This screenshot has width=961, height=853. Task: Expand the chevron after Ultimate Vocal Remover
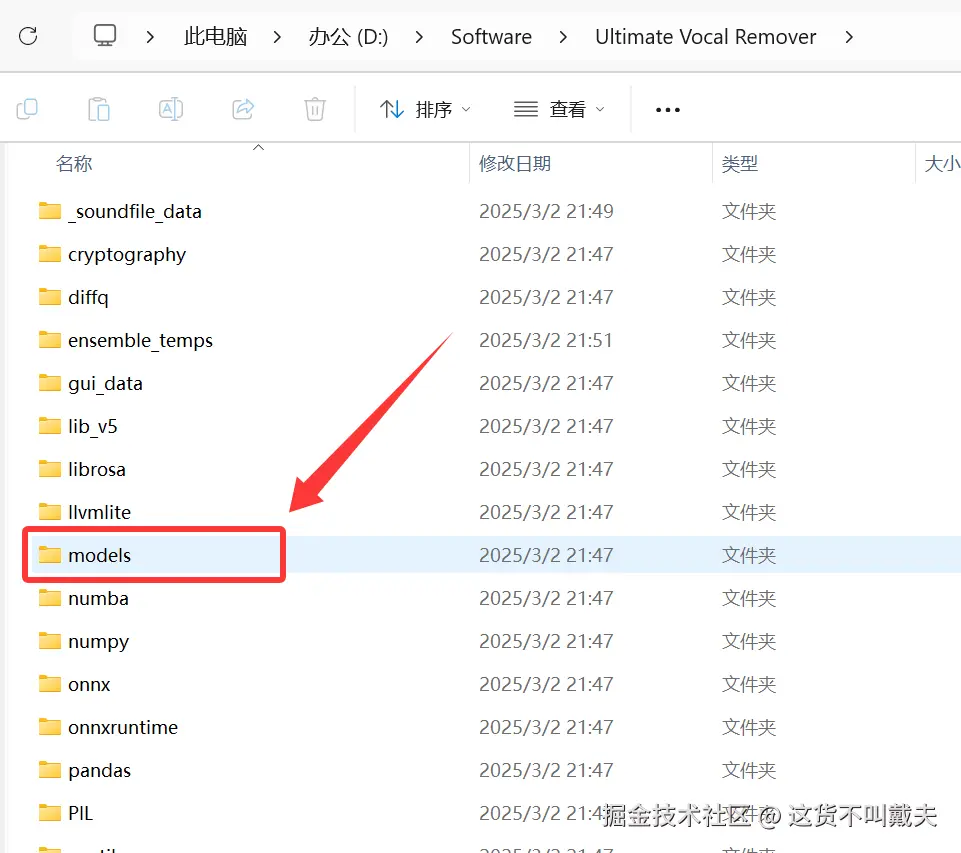coord(849,37)
